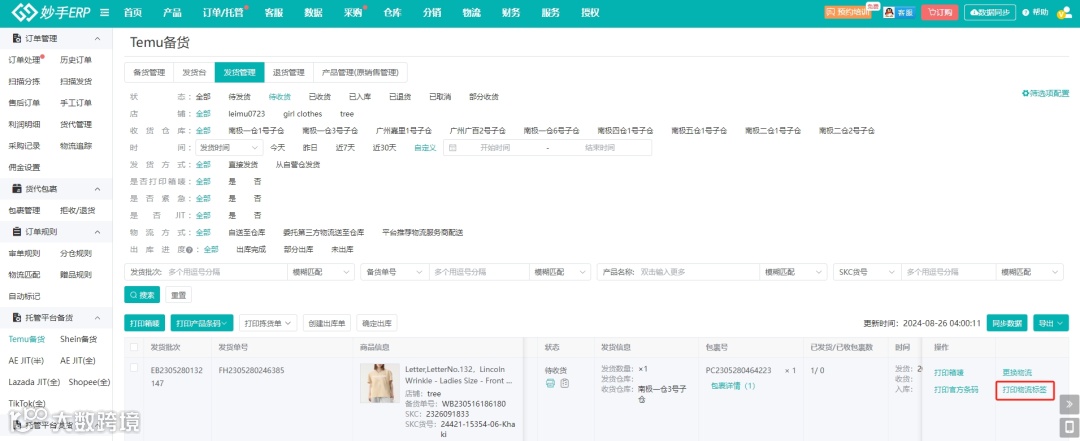Open 模糊匹配 dropdown next to 发货批次
Screen dimensions: 1080x441
click(x=321, y=272)
